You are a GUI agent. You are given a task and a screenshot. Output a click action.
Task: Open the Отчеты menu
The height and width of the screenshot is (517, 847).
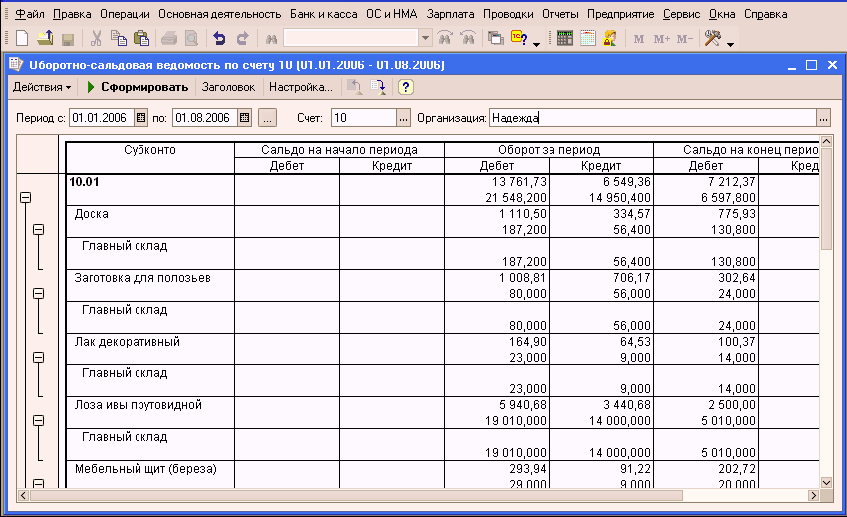click(x=560, y=15)
